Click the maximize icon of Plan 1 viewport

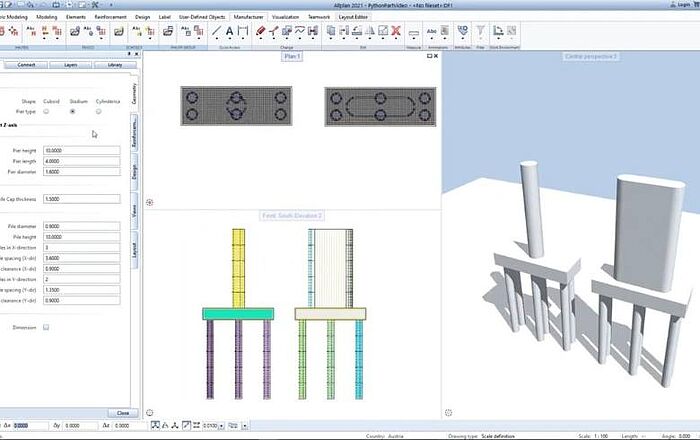[429, 57]
